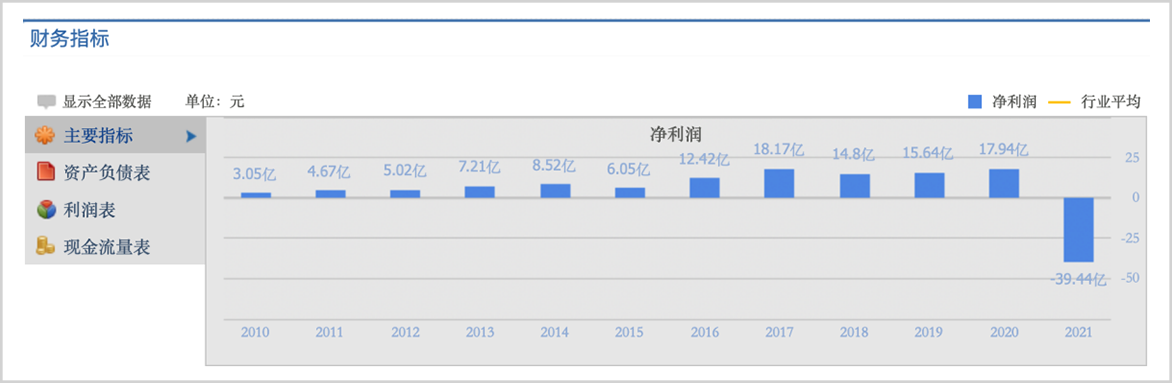Click the blue 净利润 legend swatch

pyautogui.click(x=975, y=102)
